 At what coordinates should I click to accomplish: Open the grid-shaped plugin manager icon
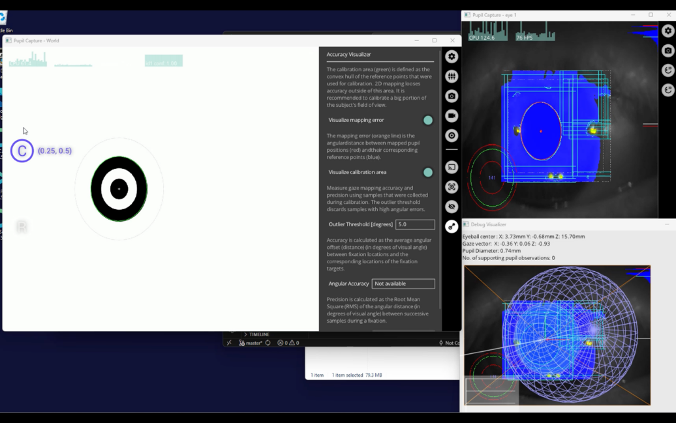[451, 76]
